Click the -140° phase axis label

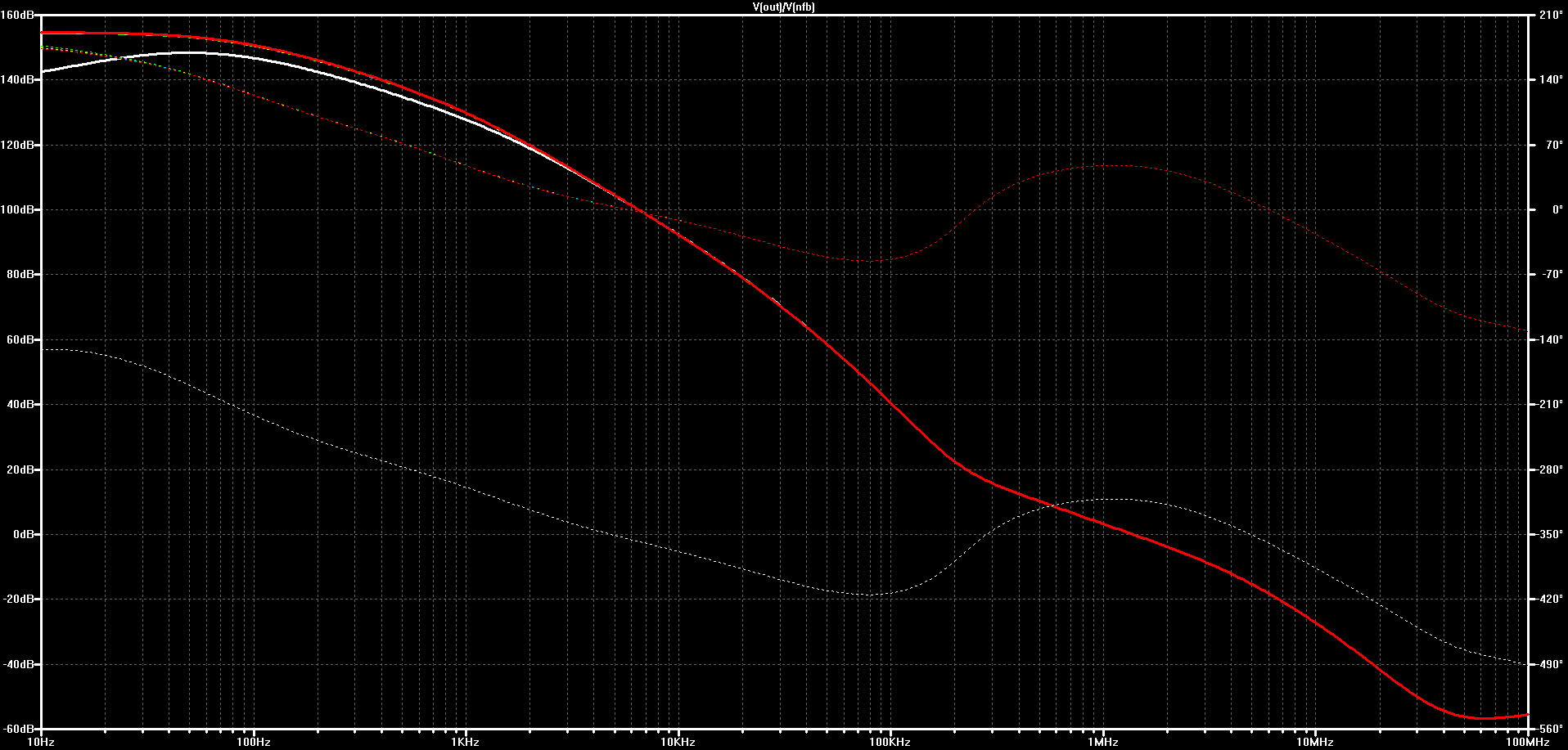pos(1551,339)
